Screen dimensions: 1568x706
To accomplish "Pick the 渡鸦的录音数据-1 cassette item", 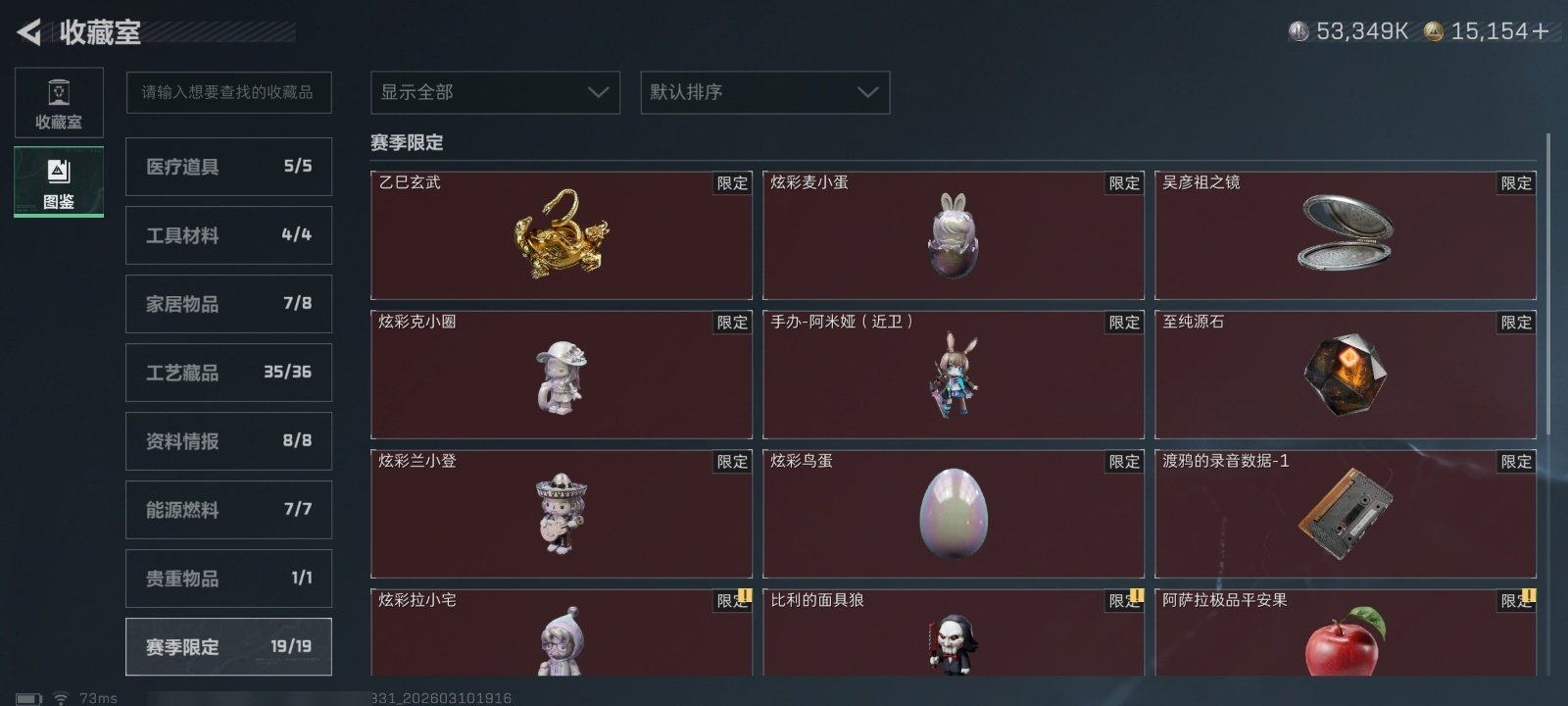I will tap(1346, 514).
